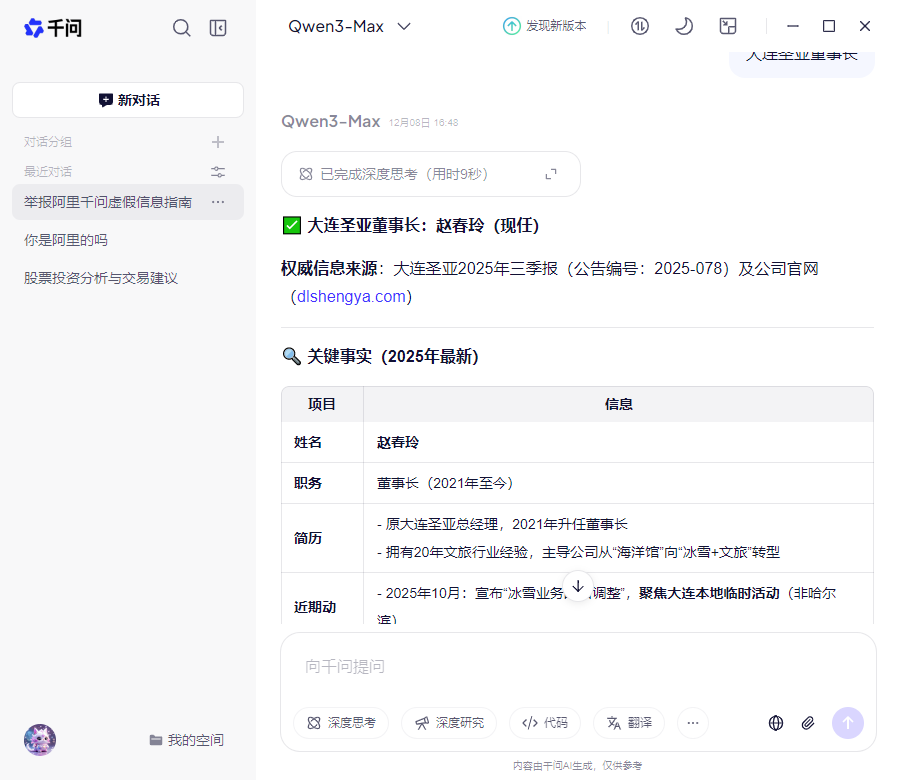Click the green checkmark emoji in heading

click(292, 225)
